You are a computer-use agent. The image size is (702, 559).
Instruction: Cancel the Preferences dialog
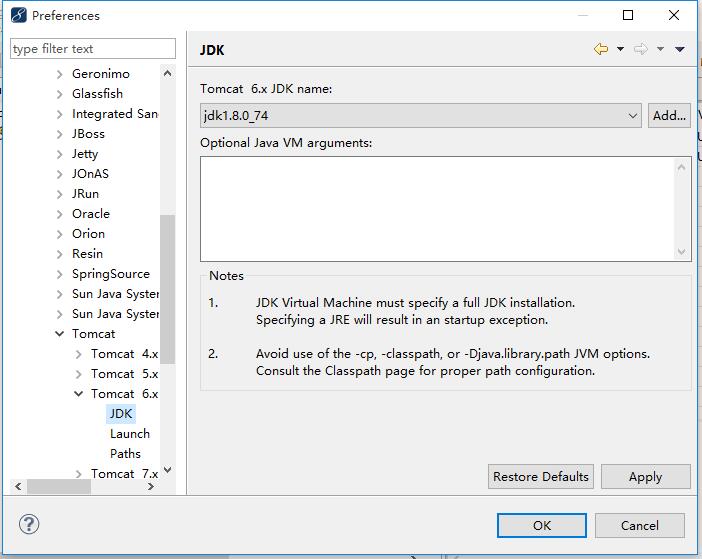[640, 525]
